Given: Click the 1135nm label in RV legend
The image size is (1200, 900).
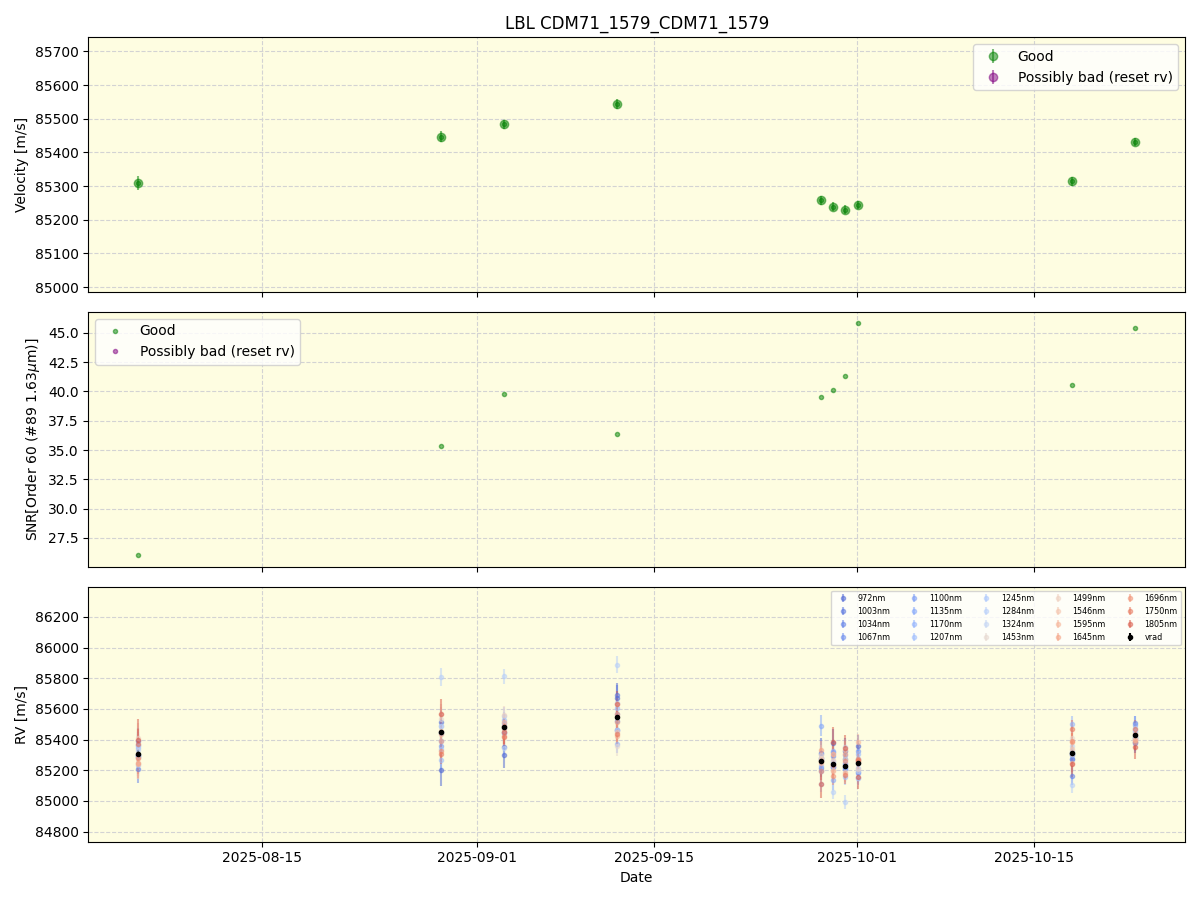Looking at the screenshot, I should click(945, 611).
